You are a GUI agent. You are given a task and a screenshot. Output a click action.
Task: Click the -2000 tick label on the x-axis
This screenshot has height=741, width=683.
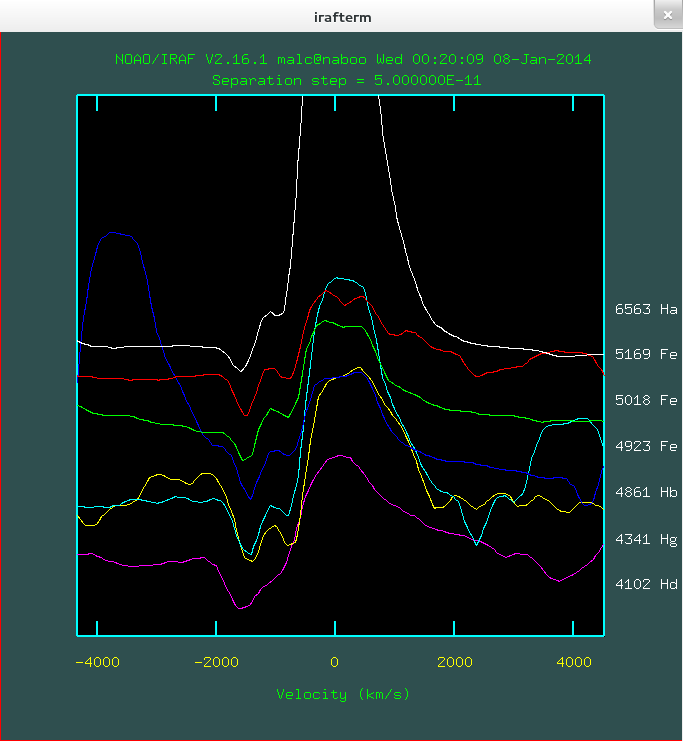(213, 661)
